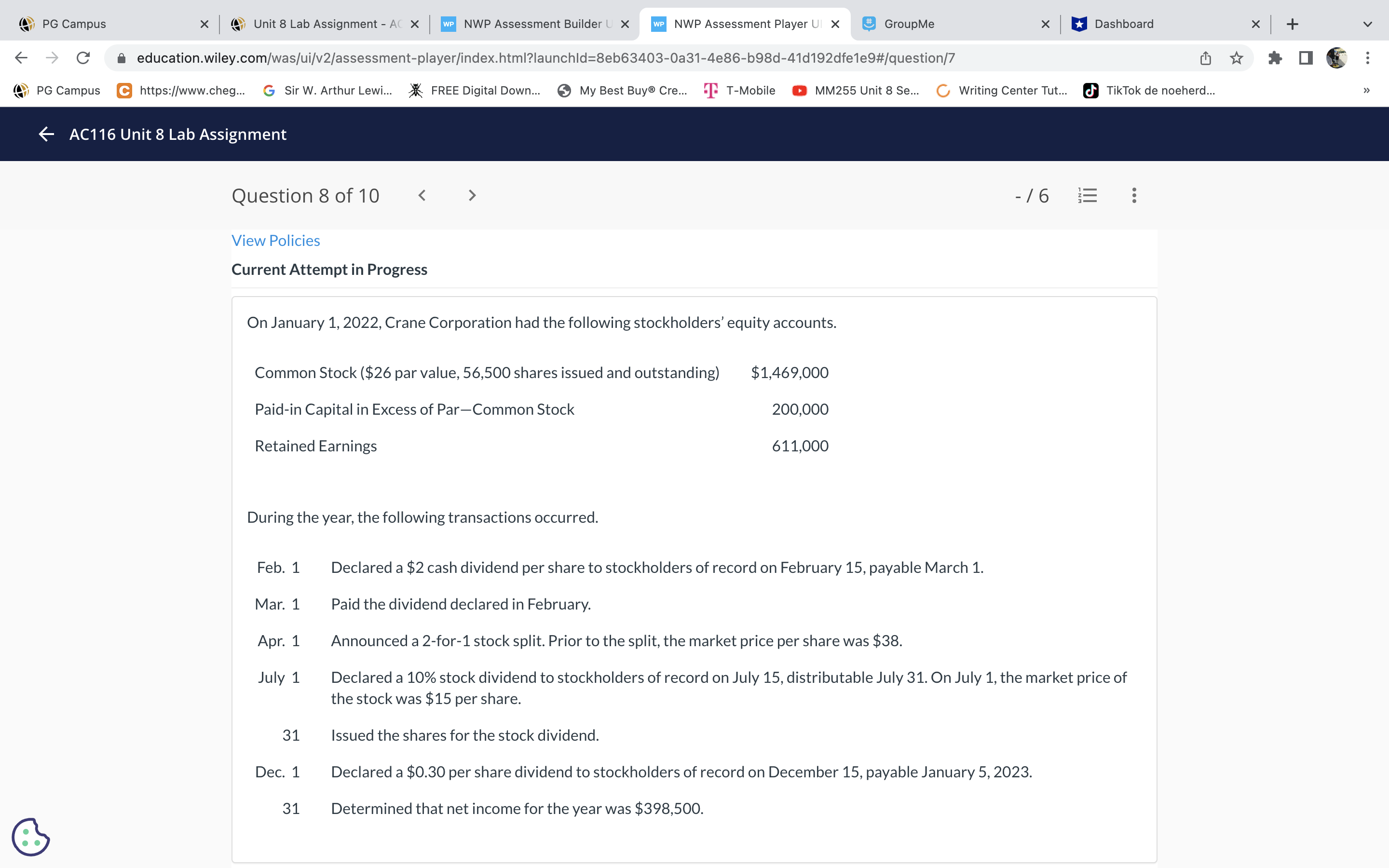Open the question list icon
Viewport: 1389px width, 868px height.
point(1087,196)
